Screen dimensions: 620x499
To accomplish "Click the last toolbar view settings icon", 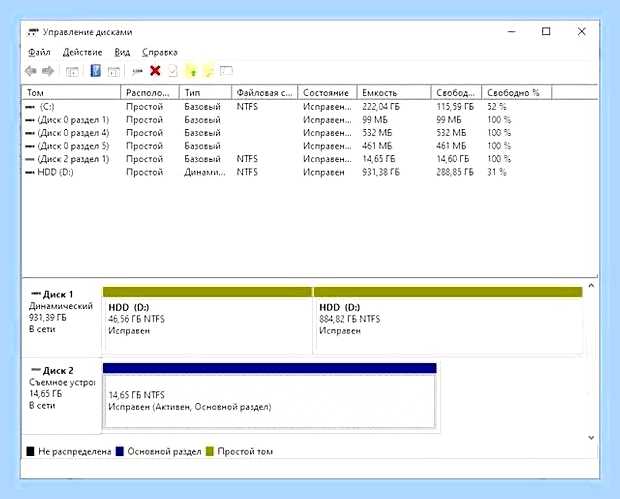I will 226,71.
